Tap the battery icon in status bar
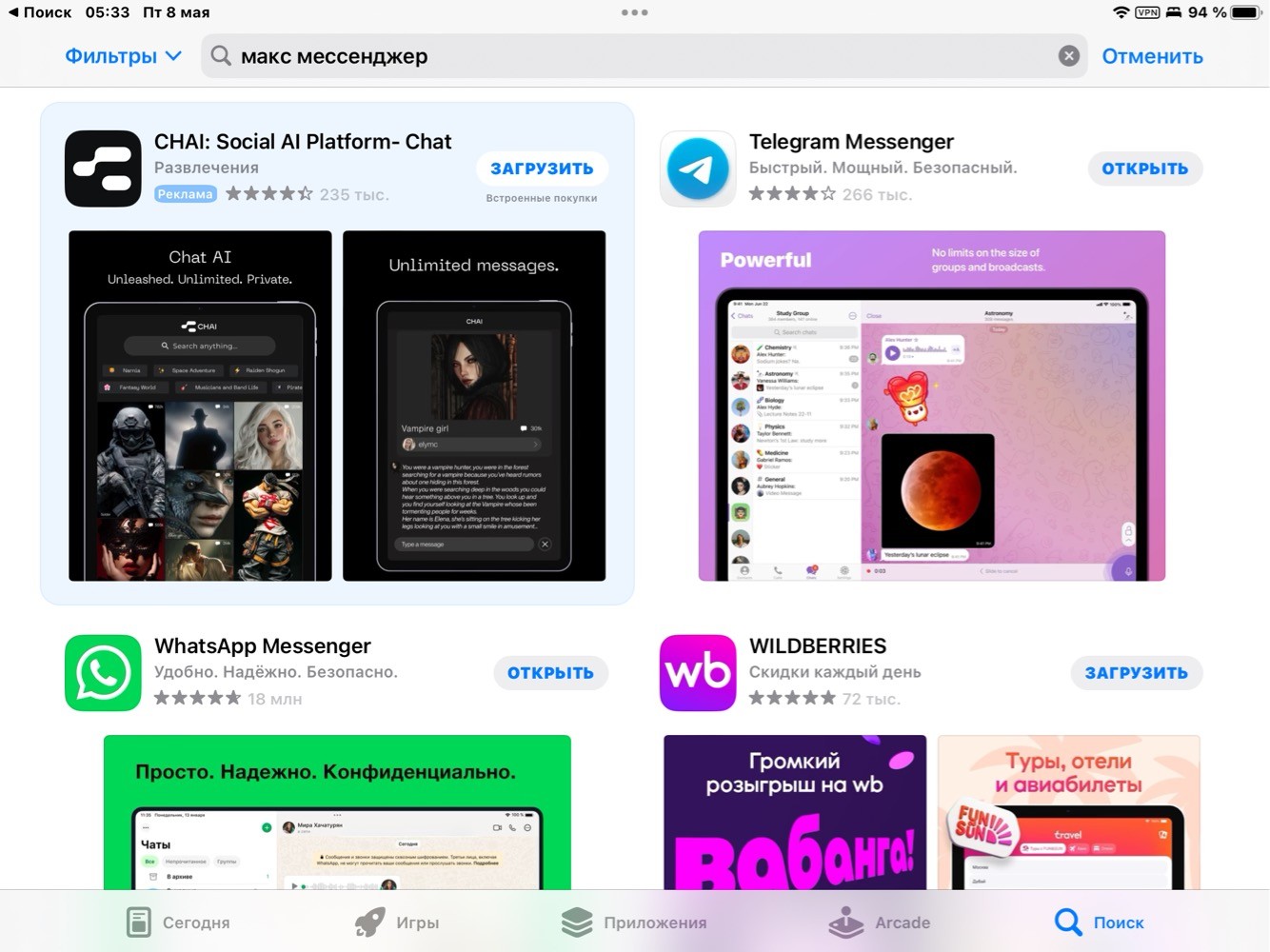The width and height of the screenshot is (1270, 952). tap(1245, 12)
